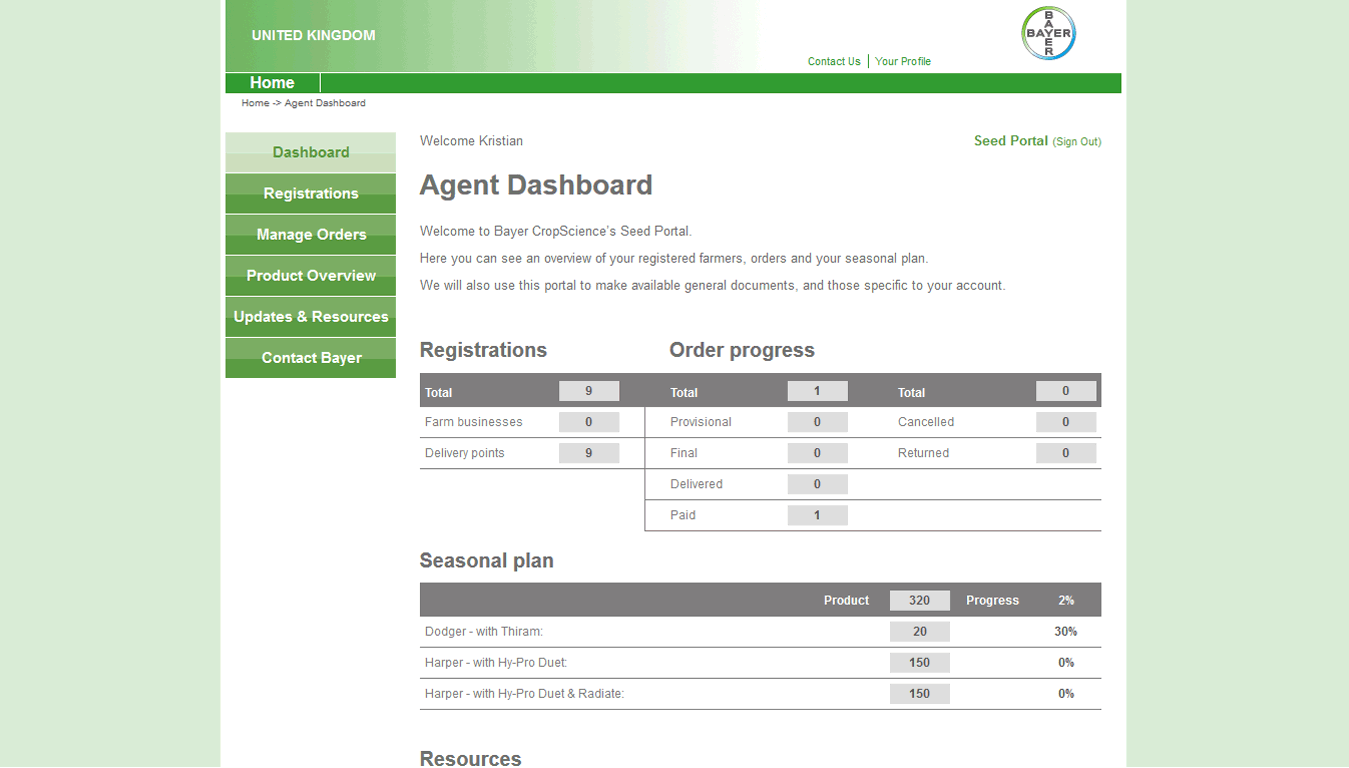Screen dimensions: 1349x768
Task: Click the Product total 320 value
Action: point(920,600)
